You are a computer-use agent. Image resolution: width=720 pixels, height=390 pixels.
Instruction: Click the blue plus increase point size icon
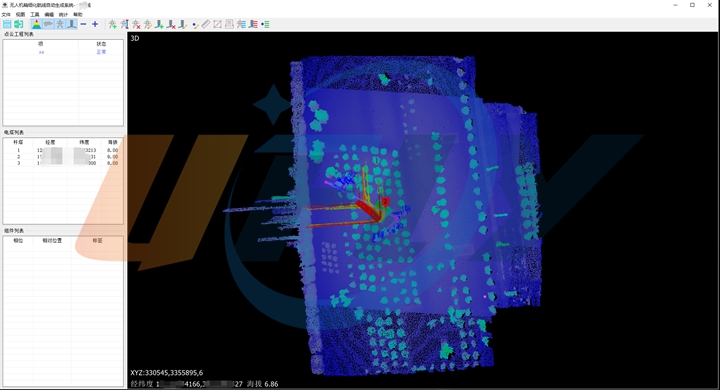pyautogui.click(x=95, y=24)
